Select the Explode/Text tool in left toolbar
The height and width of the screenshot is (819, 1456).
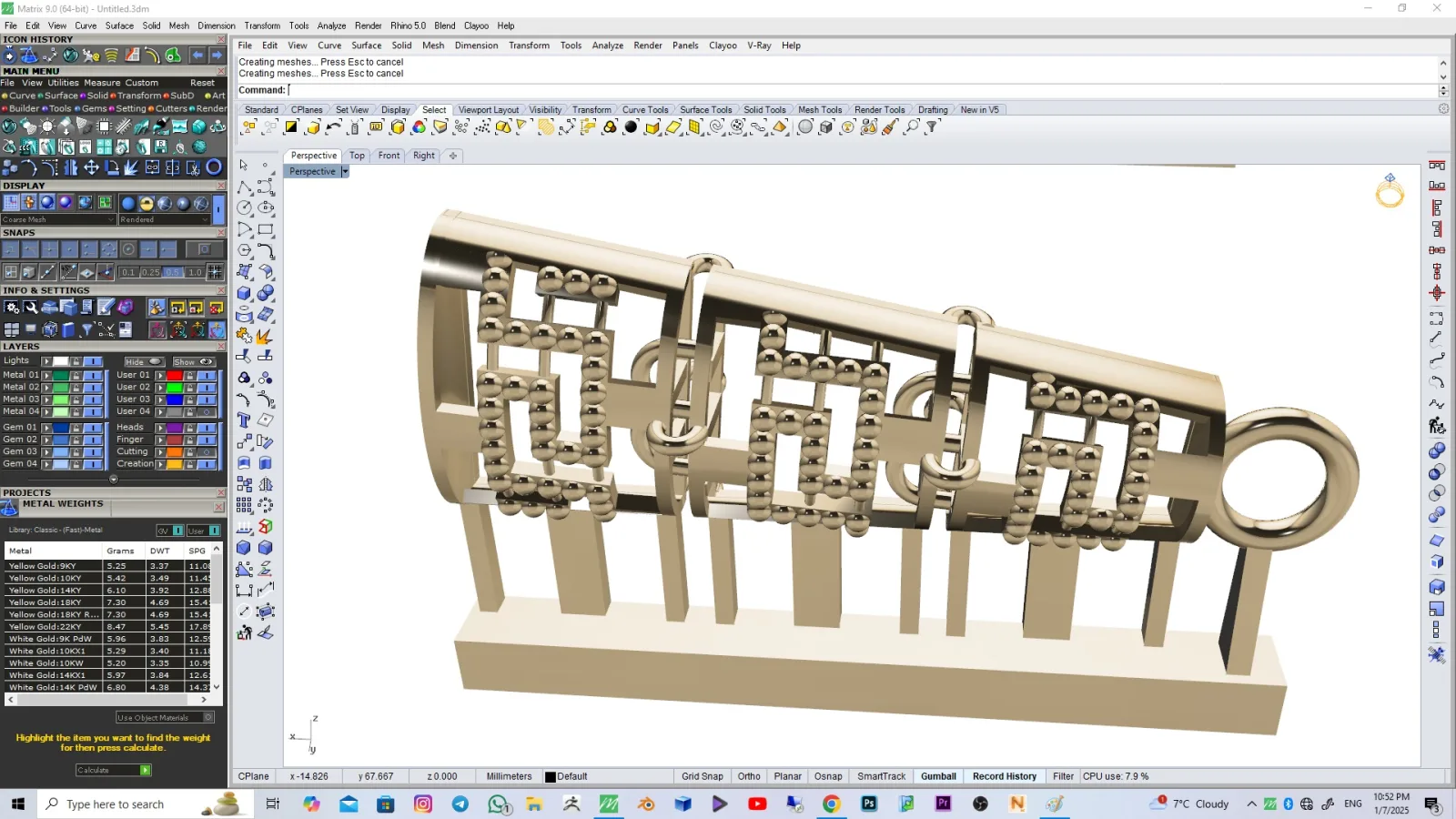point(244,420)
